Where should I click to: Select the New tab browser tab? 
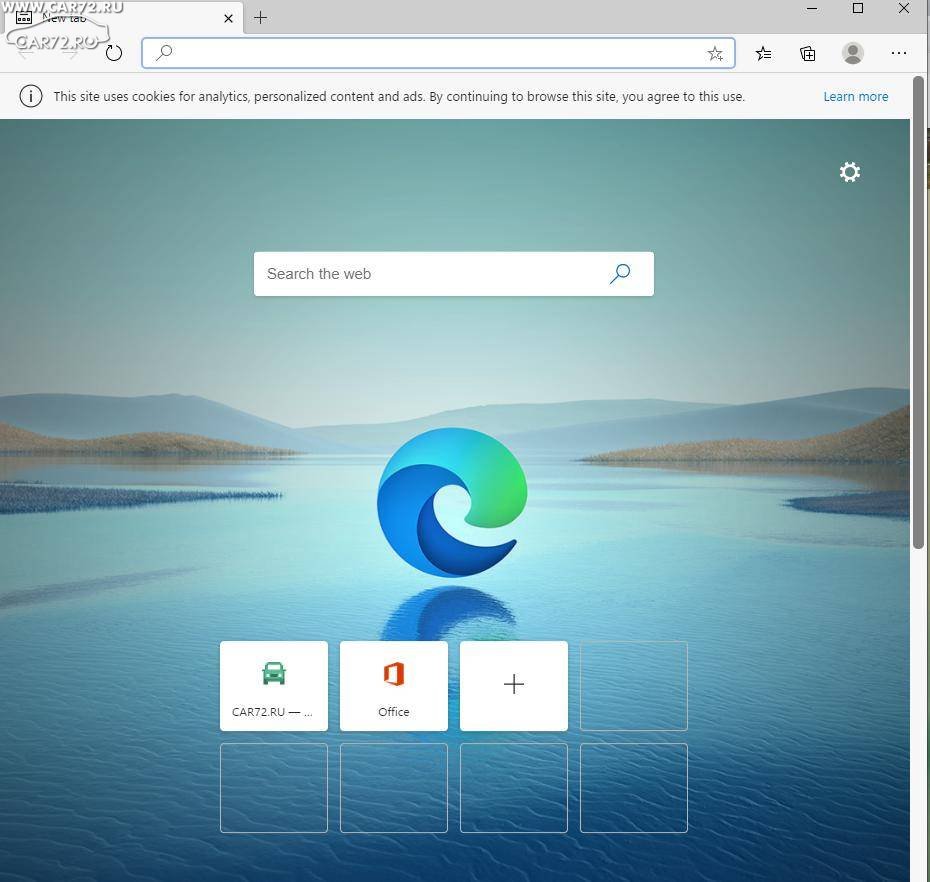(122, 18)
